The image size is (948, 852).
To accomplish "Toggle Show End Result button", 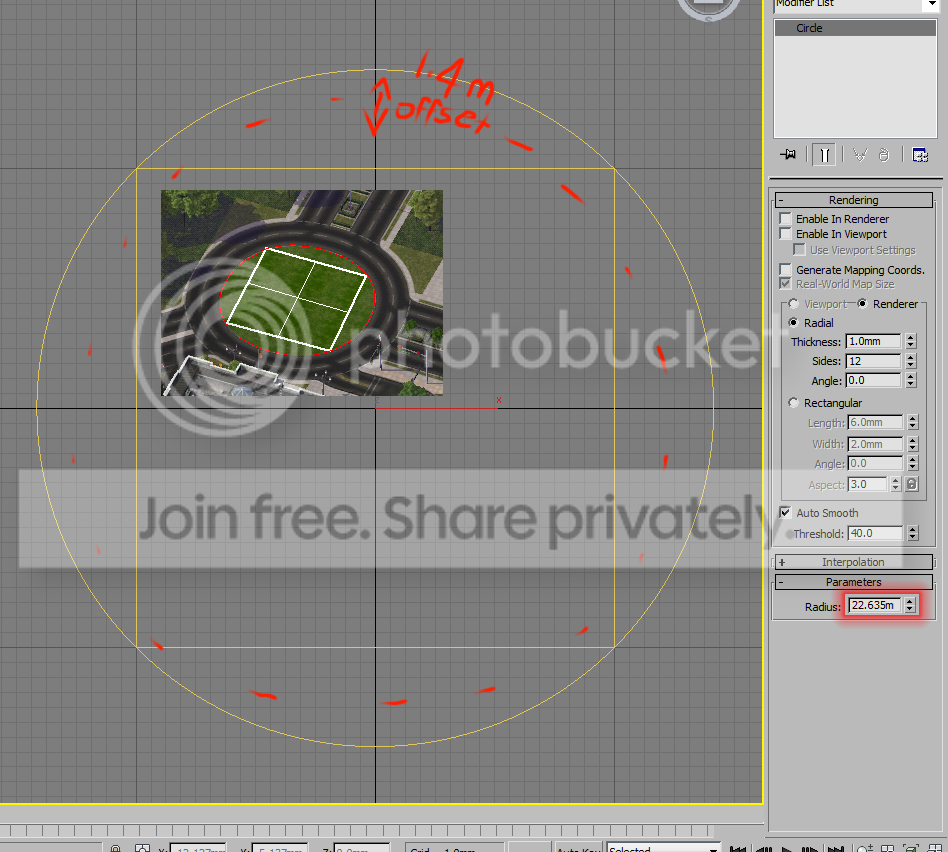I will [824, 155].
